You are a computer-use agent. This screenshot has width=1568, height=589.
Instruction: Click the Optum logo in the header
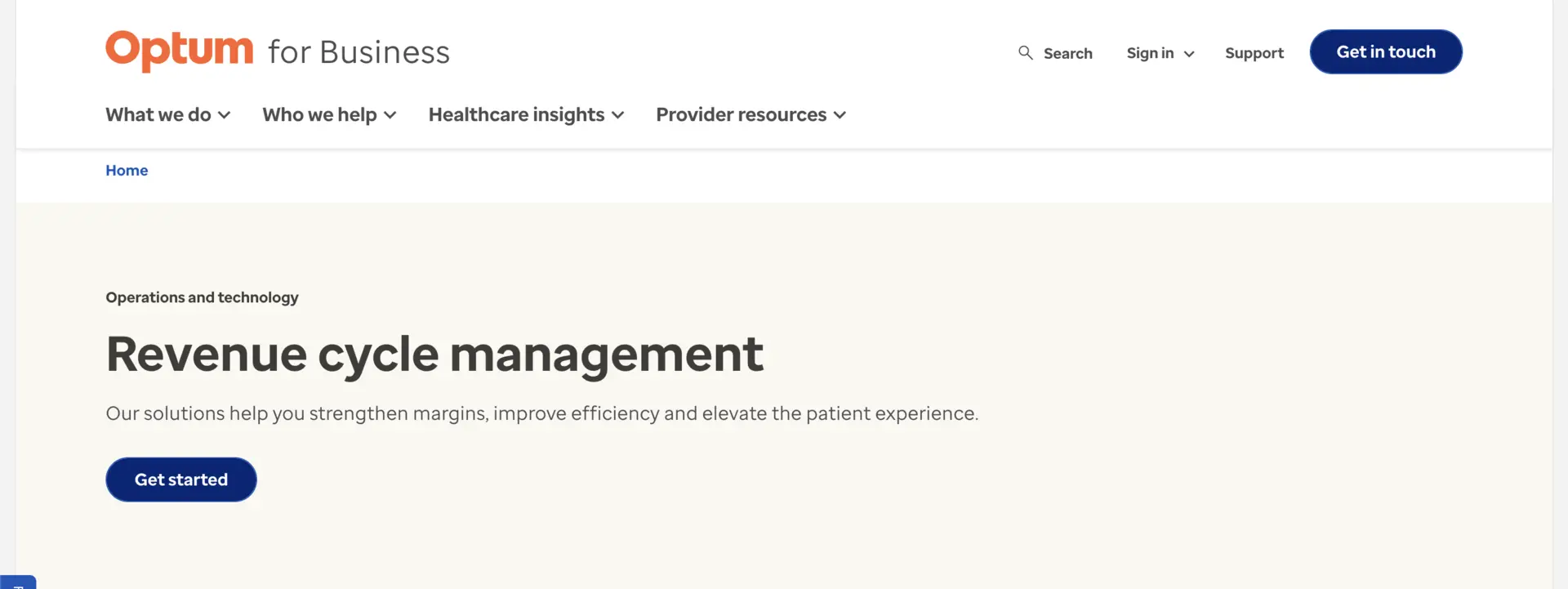point(180,51)
